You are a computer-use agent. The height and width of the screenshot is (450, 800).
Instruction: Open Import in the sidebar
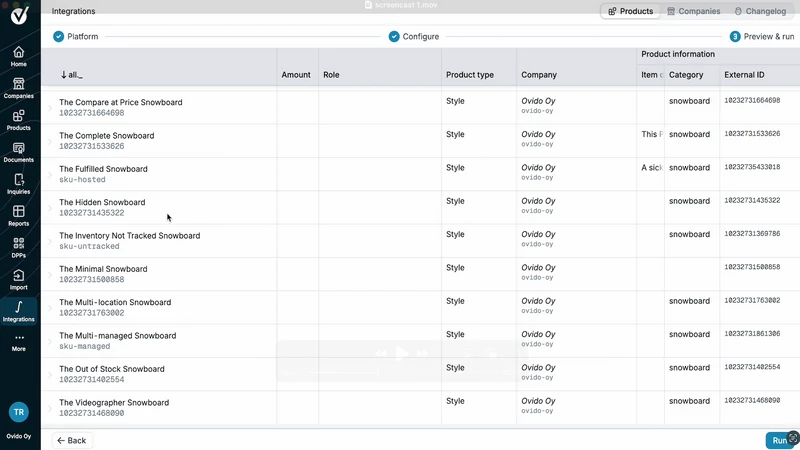[18, 280]
